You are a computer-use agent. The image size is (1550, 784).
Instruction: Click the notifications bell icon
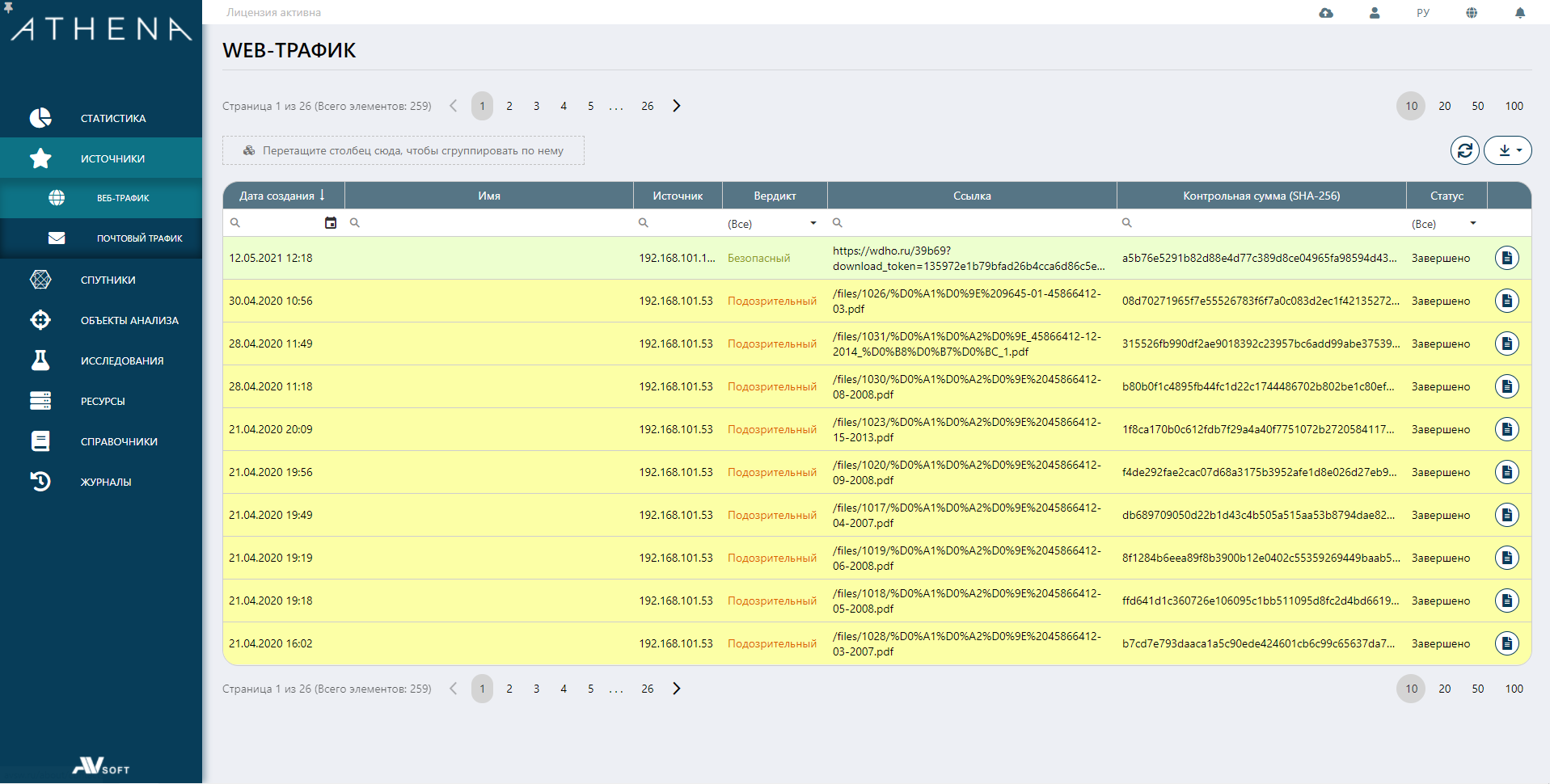(1520, 13)
